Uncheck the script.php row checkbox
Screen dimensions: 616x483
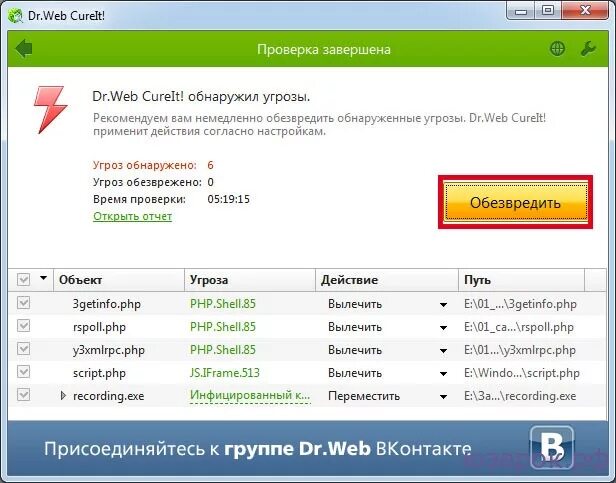(x=23, y=372)
